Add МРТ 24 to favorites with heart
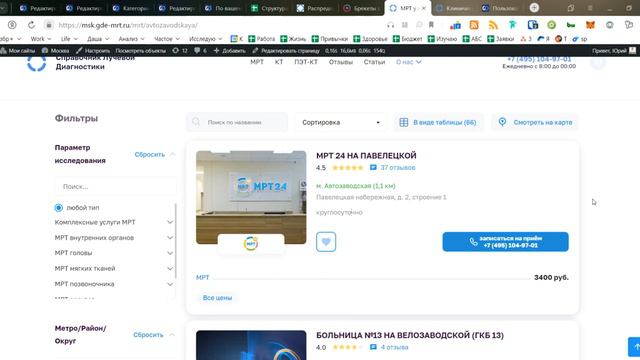Screen dimensions: 640x360 pyautogui.click(x=326, y=242)
